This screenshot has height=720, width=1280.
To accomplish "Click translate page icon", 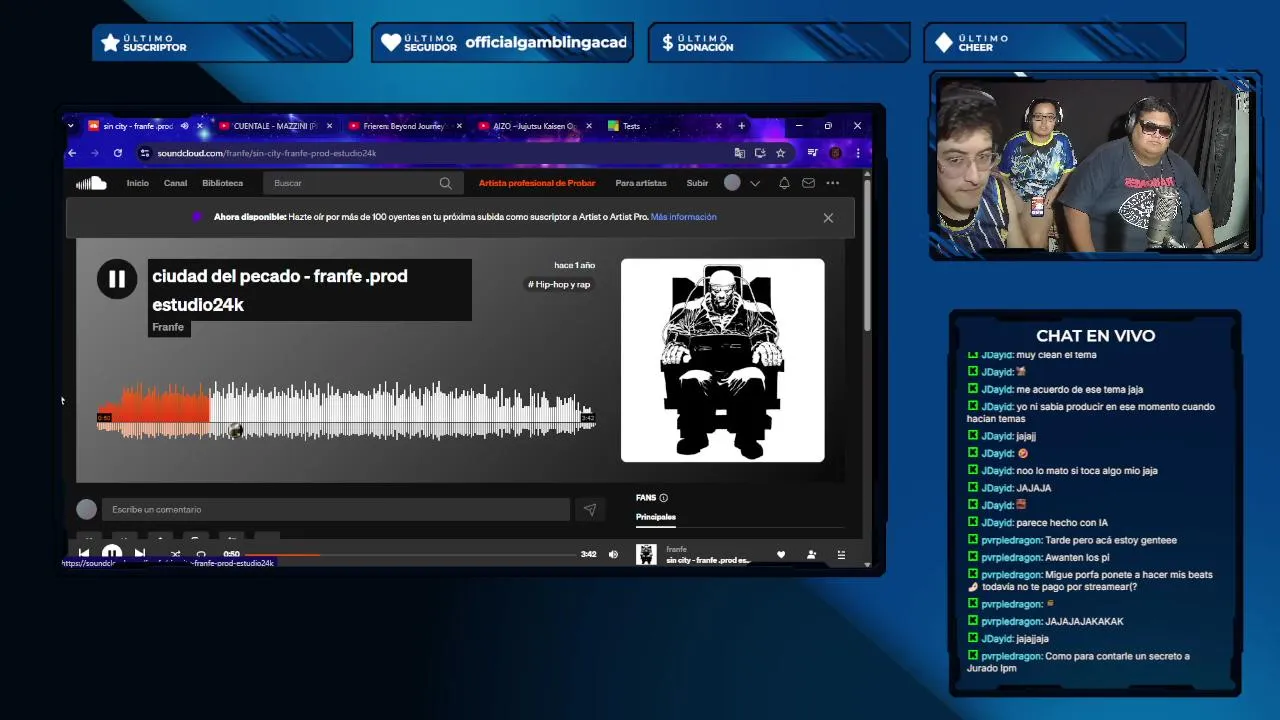I will click(739, 153).
